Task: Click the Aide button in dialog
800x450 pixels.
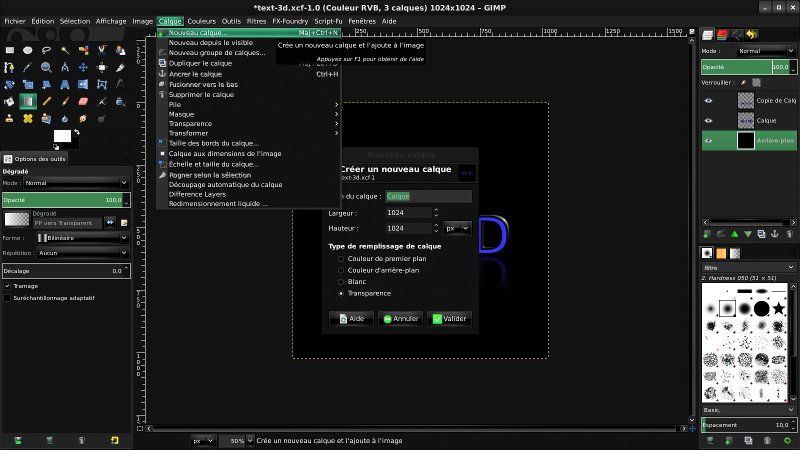Action: (x=352, y=318)
